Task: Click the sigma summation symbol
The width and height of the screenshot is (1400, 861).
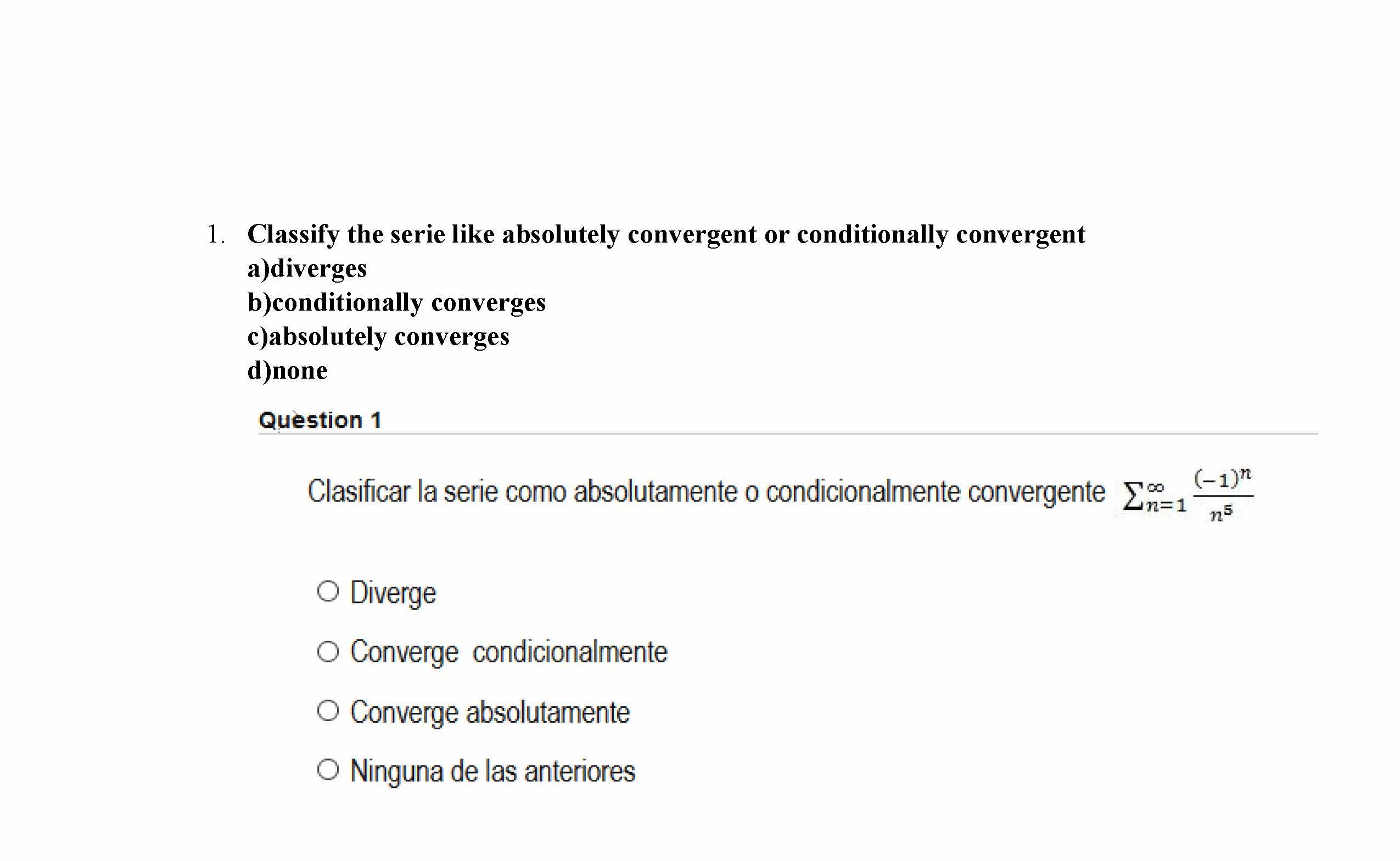Action: 1132,497
